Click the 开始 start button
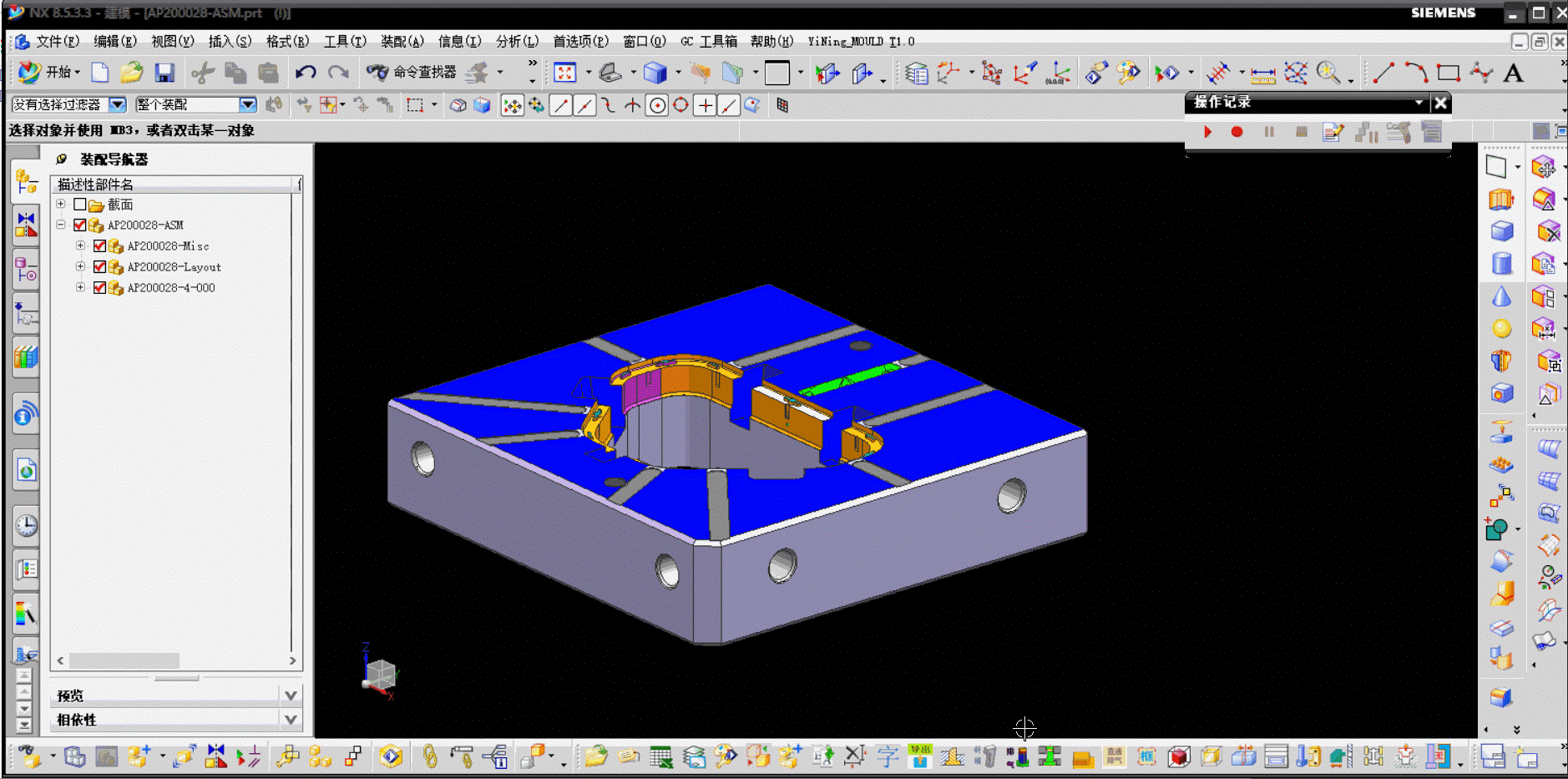Screen dimensions: 1568x779 pyautogui.click(x=48, y=73)
